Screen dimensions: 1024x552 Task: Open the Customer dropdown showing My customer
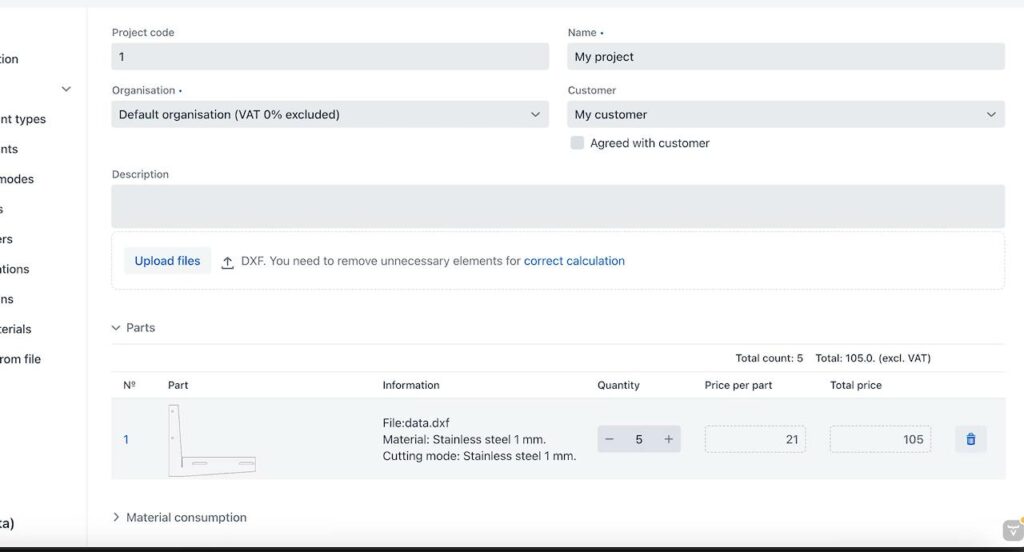point(785,115)
